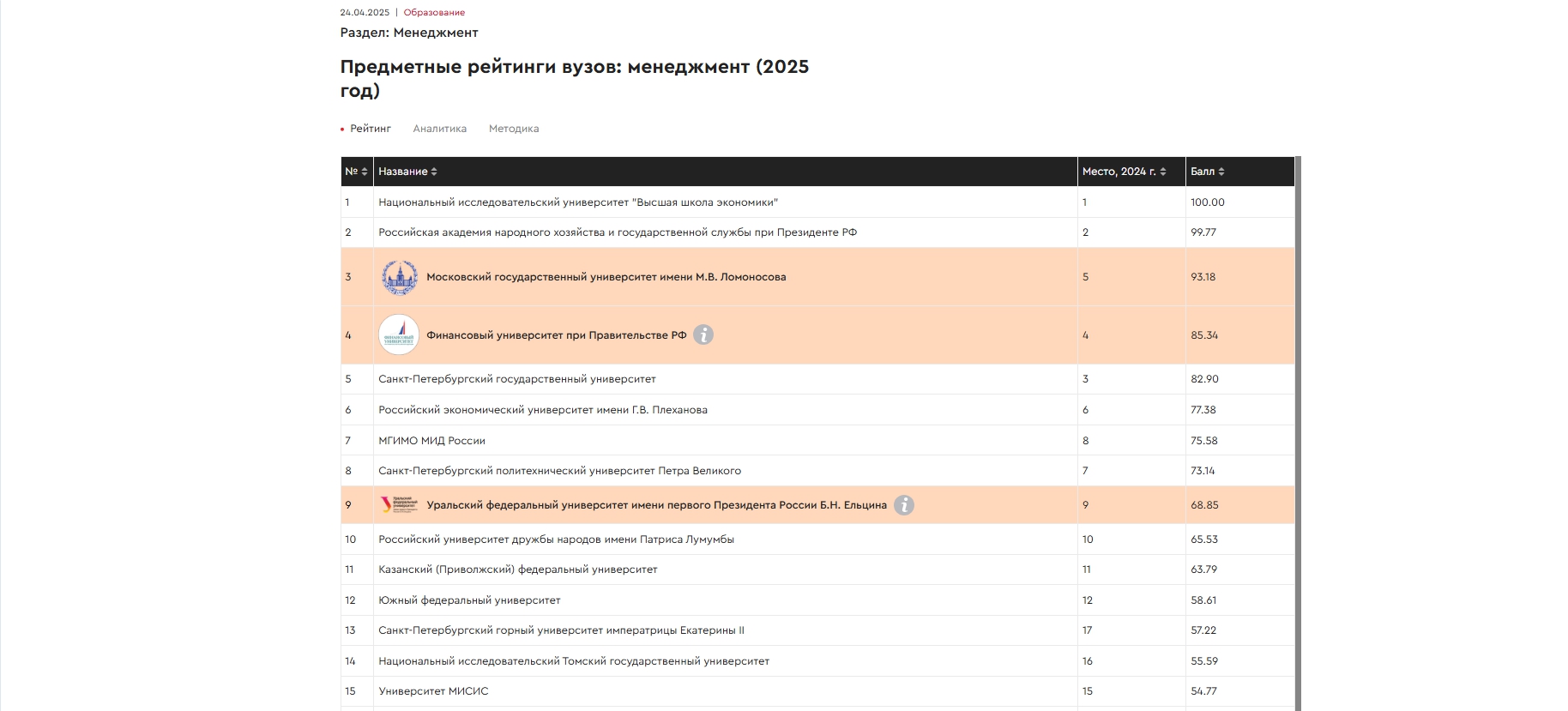Image resolution: width=1568 pixels, height=711 pixels.
Task: Select Томский государственный университет row
Action: [817, 661]
